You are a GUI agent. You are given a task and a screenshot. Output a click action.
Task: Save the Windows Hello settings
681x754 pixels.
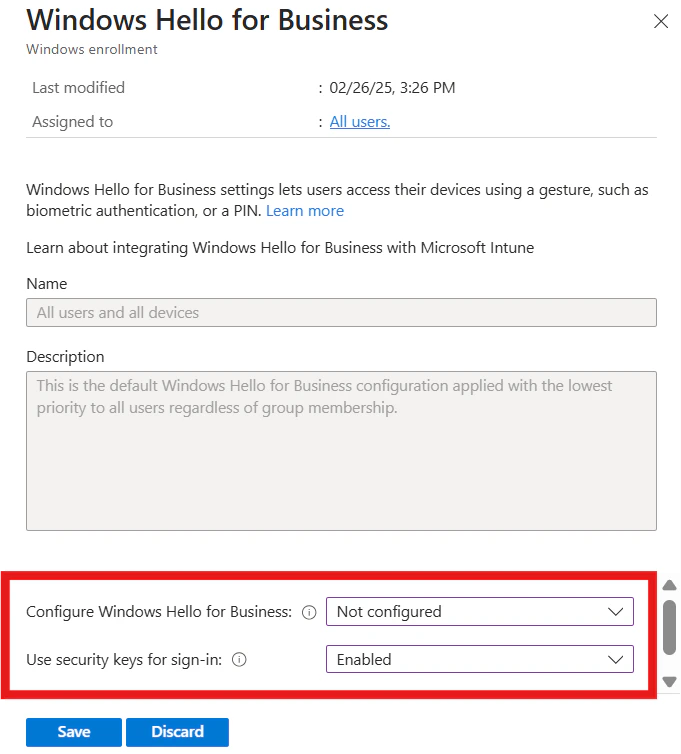74,732
